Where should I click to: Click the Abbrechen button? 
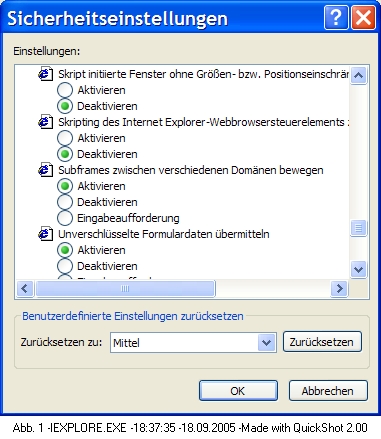tap(328, 391)
